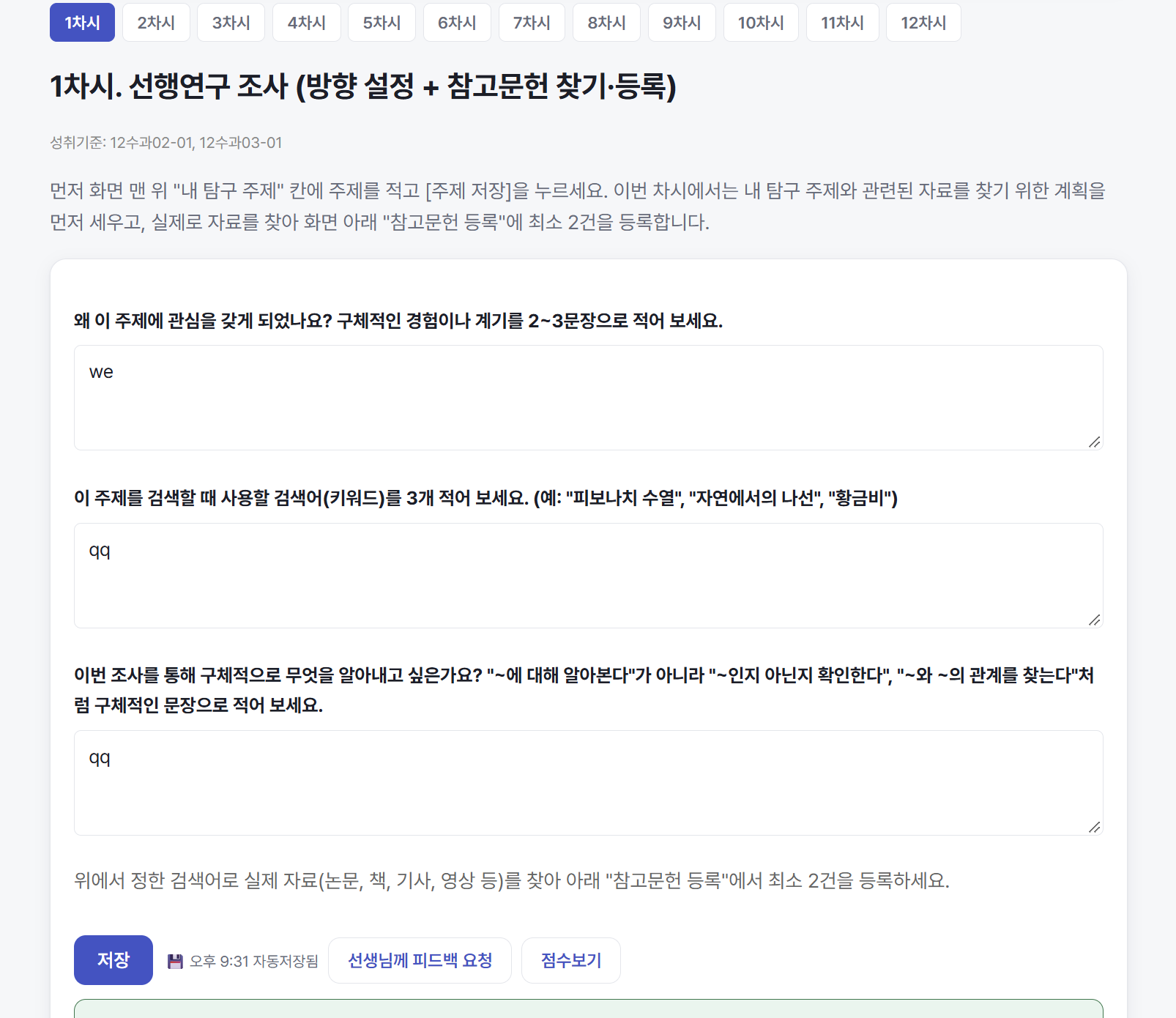1176x1018 pixels.
Task: Switch to the 2차시 tab
Action: click(156, 23)
